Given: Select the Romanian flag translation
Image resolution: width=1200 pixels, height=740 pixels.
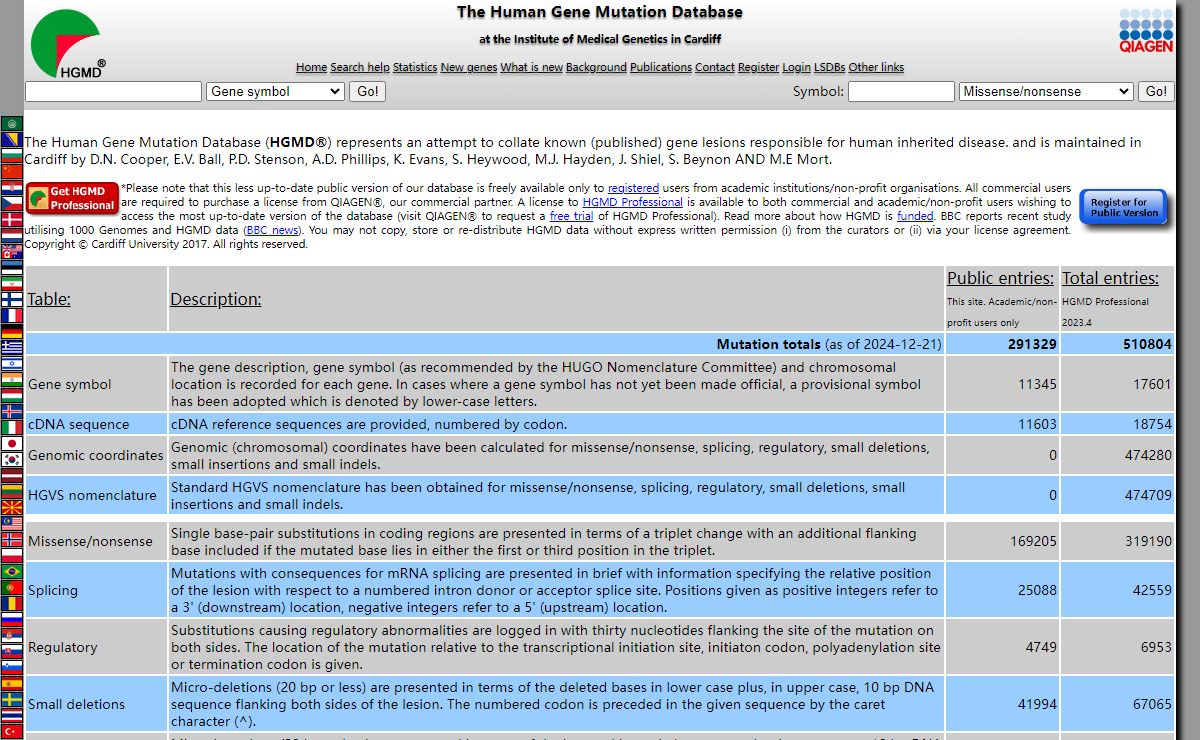Looking at the screenshot, I should point(12,603).
